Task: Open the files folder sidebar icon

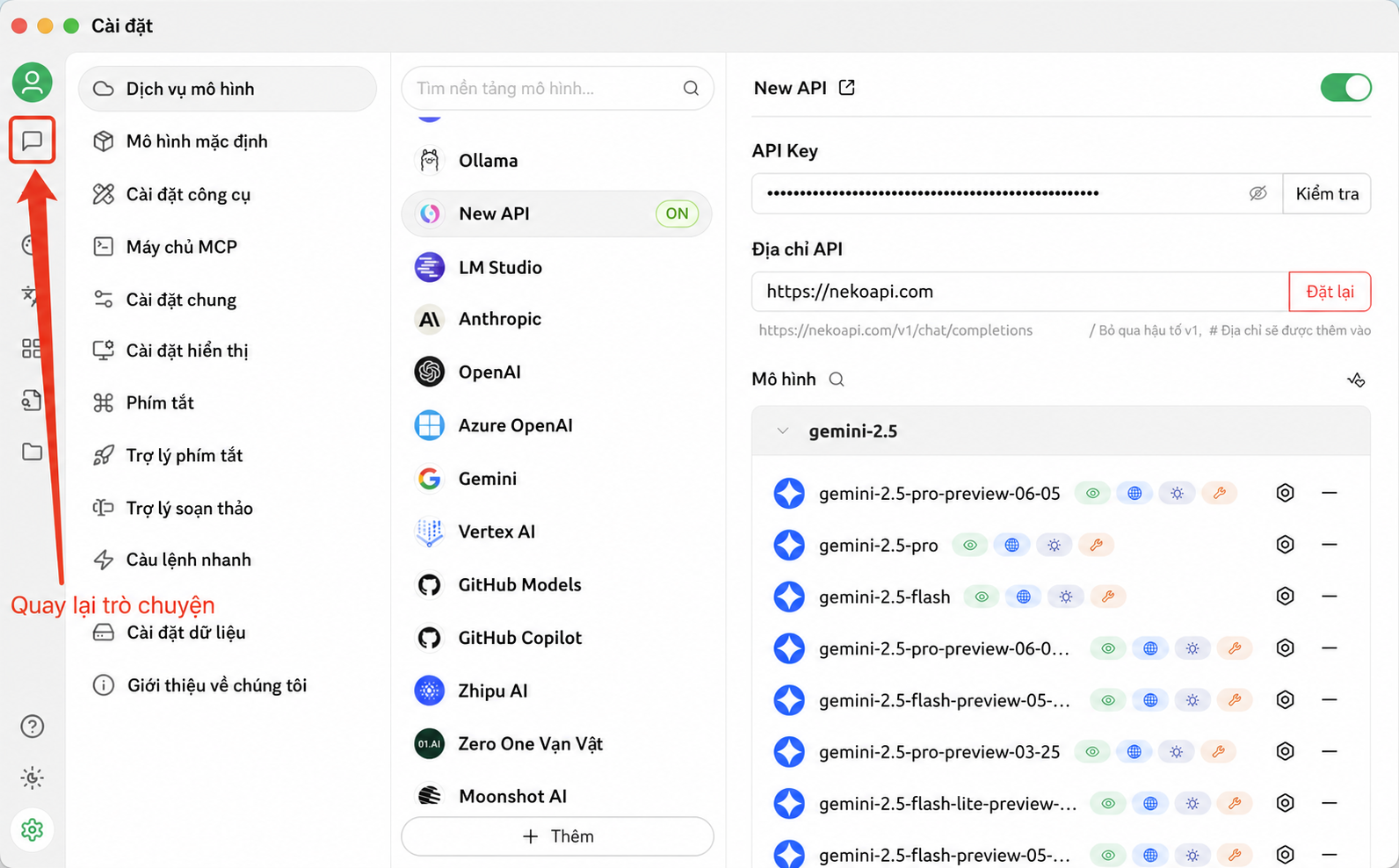Action: coord(32,452)
